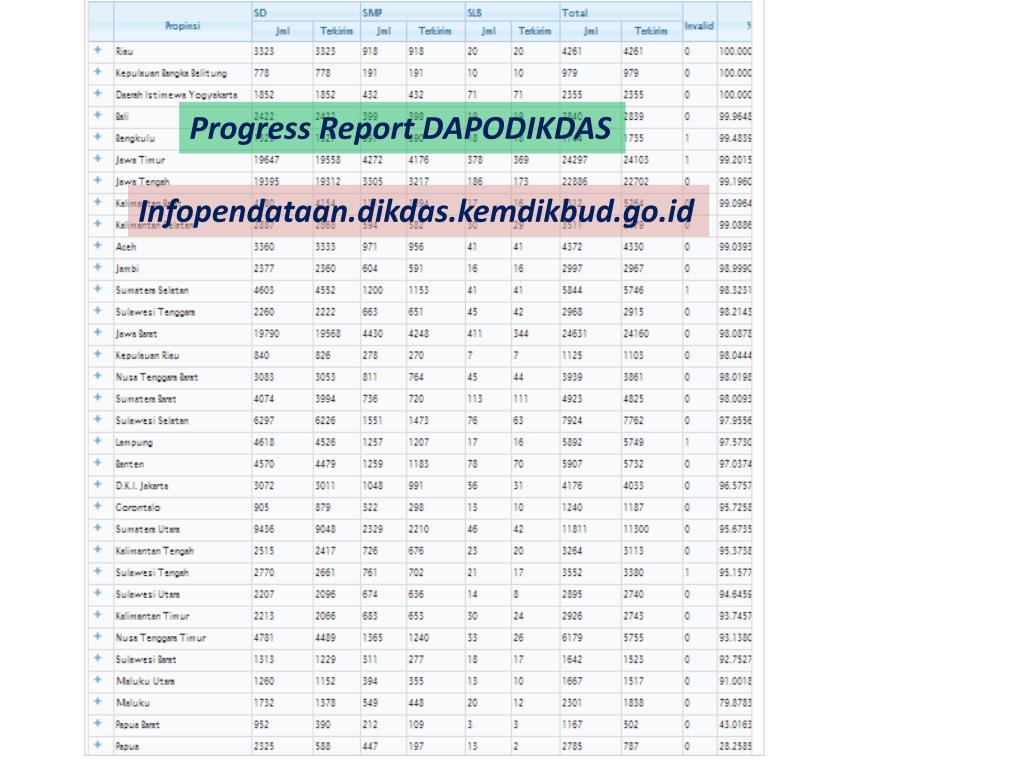
Task: Select the Maluku province name
Action: pos(133,703)
